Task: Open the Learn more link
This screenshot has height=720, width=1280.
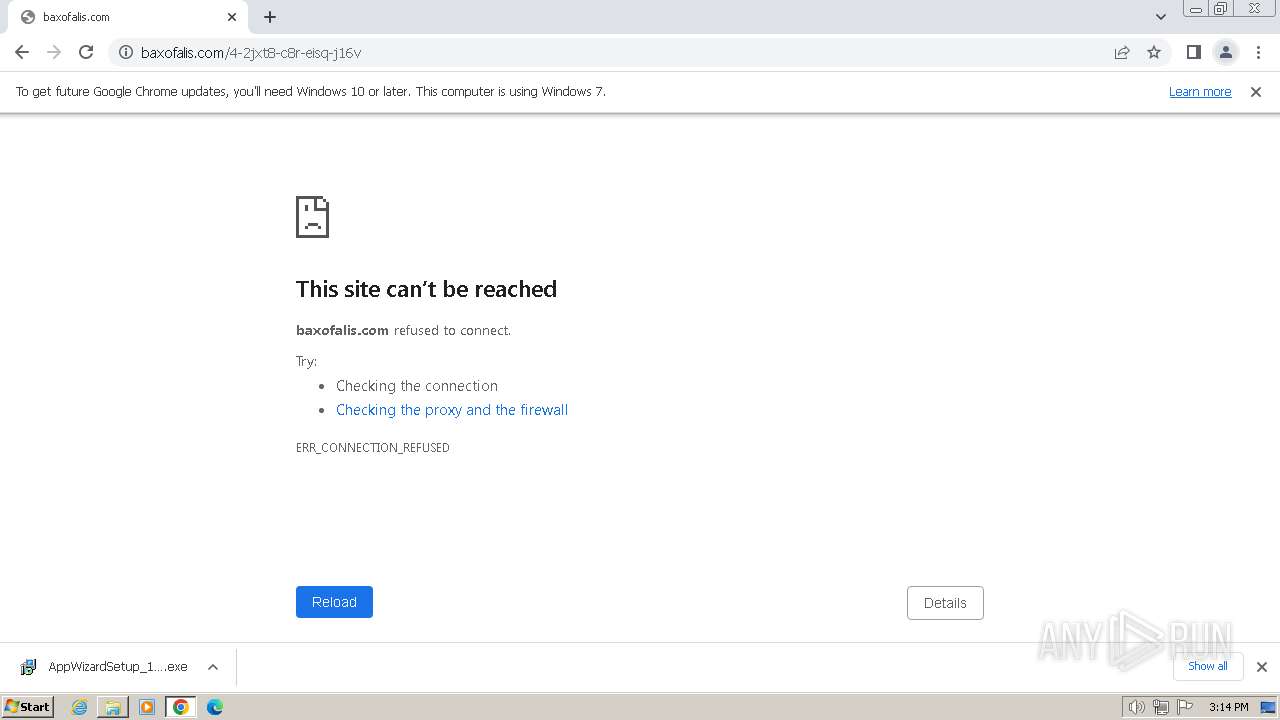Action: (1200, 92)
